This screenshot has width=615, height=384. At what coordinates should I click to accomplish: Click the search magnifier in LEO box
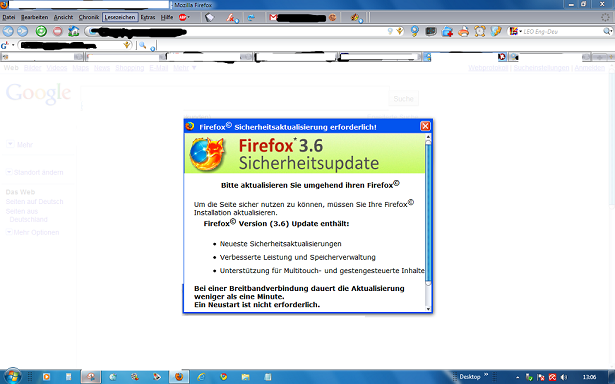(x=606, y=31)
